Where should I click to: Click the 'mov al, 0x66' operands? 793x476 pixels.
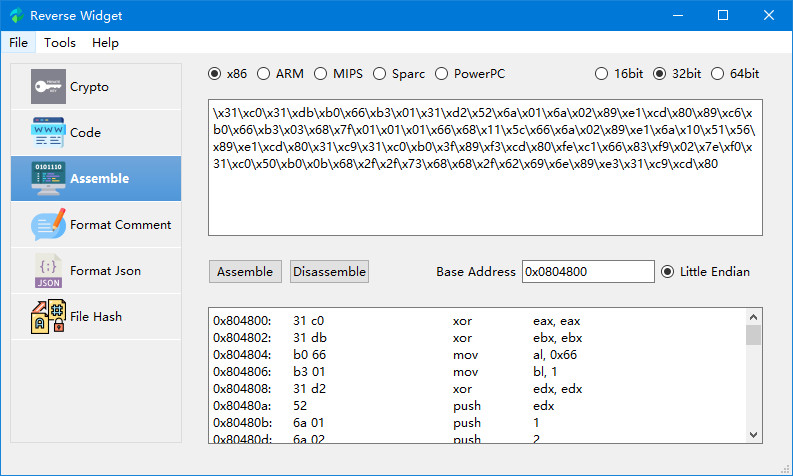(x=555, y=355)
